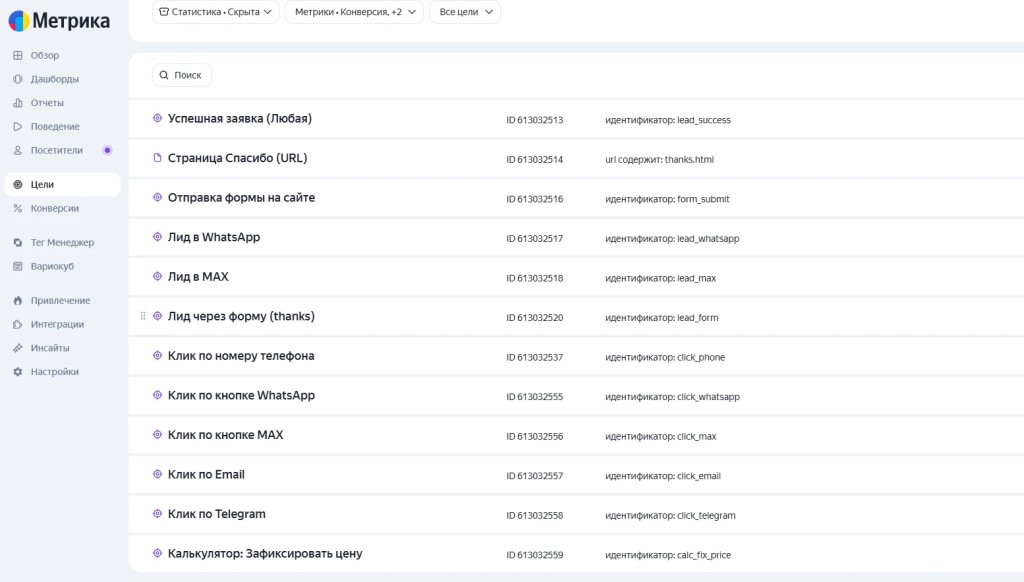This screenshot has width=1024, height=582.
Task: Click the Интеграции puzzle icon
Action: click(x=18, y=325)
